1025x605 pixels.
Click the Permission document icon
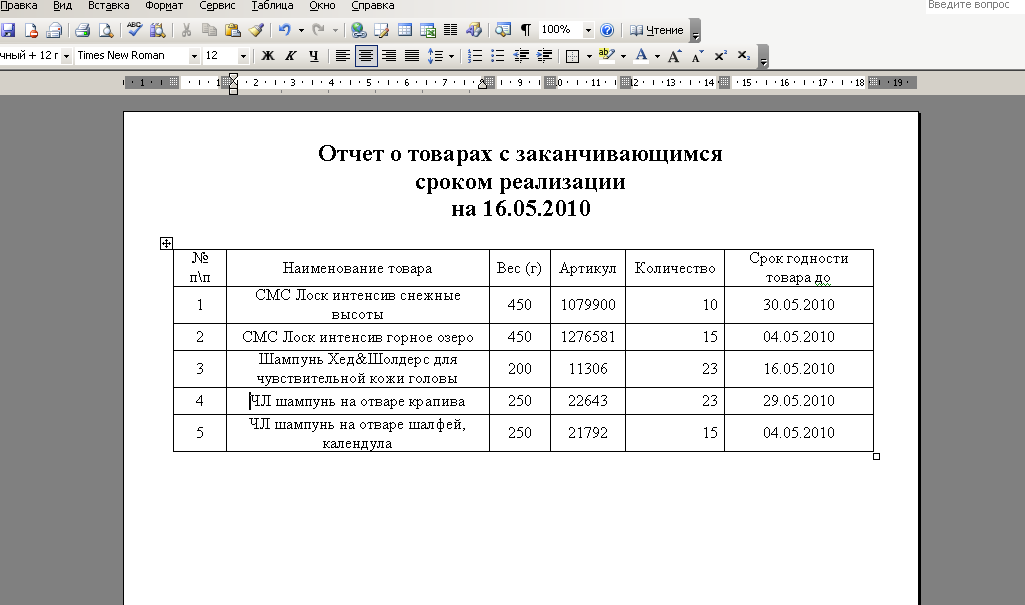point(31,30)
